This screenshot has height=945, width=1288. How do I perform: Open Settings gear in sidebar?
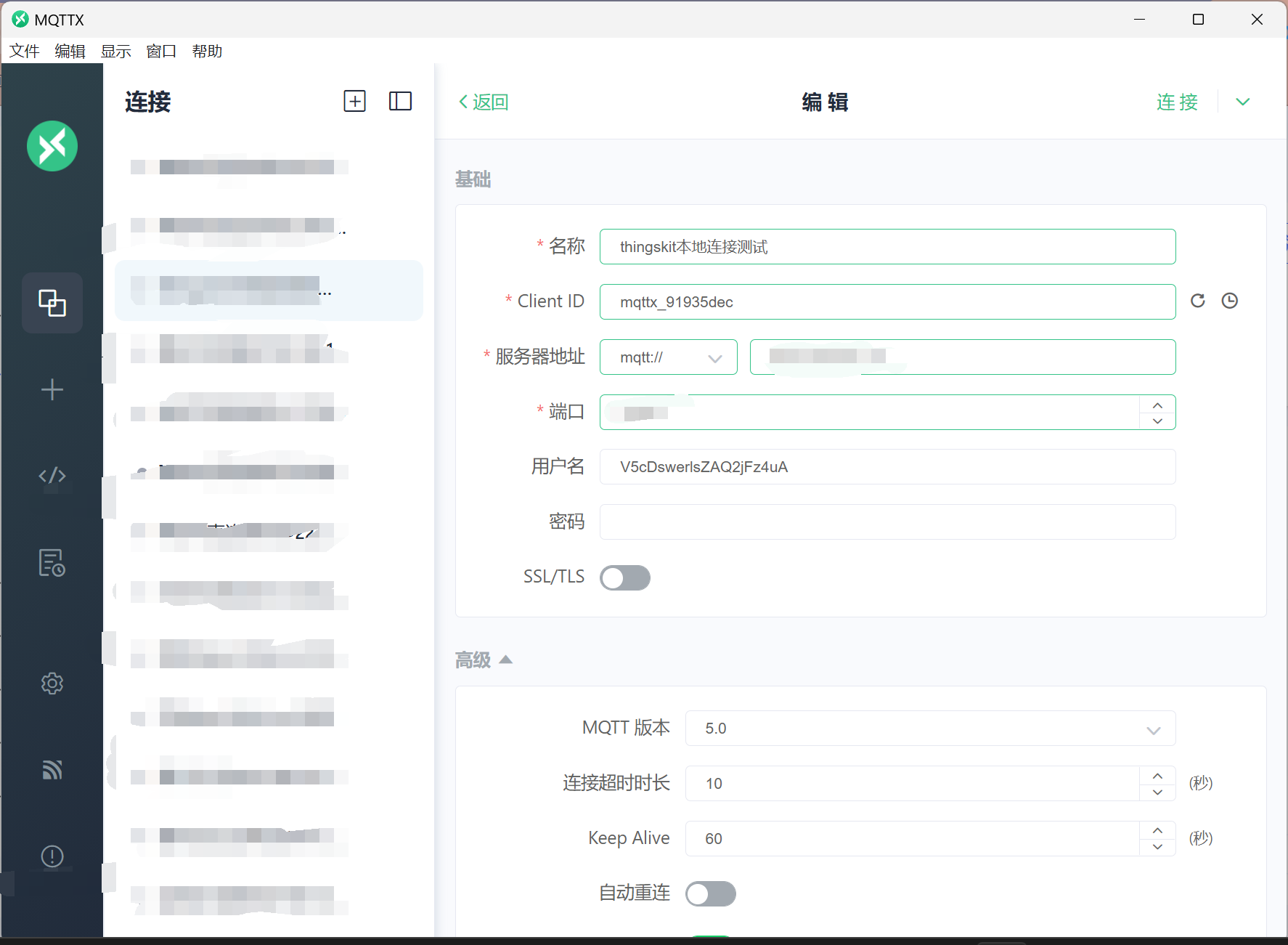tap(52, 684)
